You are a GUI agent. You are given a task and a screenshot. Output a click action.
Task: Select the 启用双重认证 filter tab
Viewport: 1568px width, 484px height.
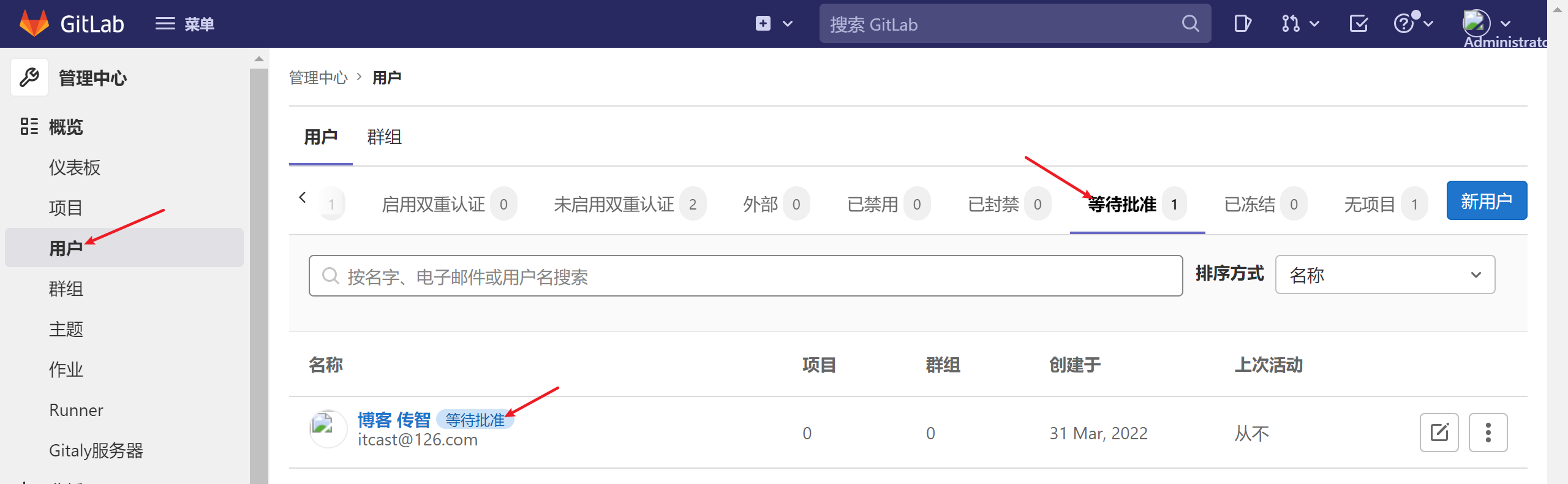(449, 204)
